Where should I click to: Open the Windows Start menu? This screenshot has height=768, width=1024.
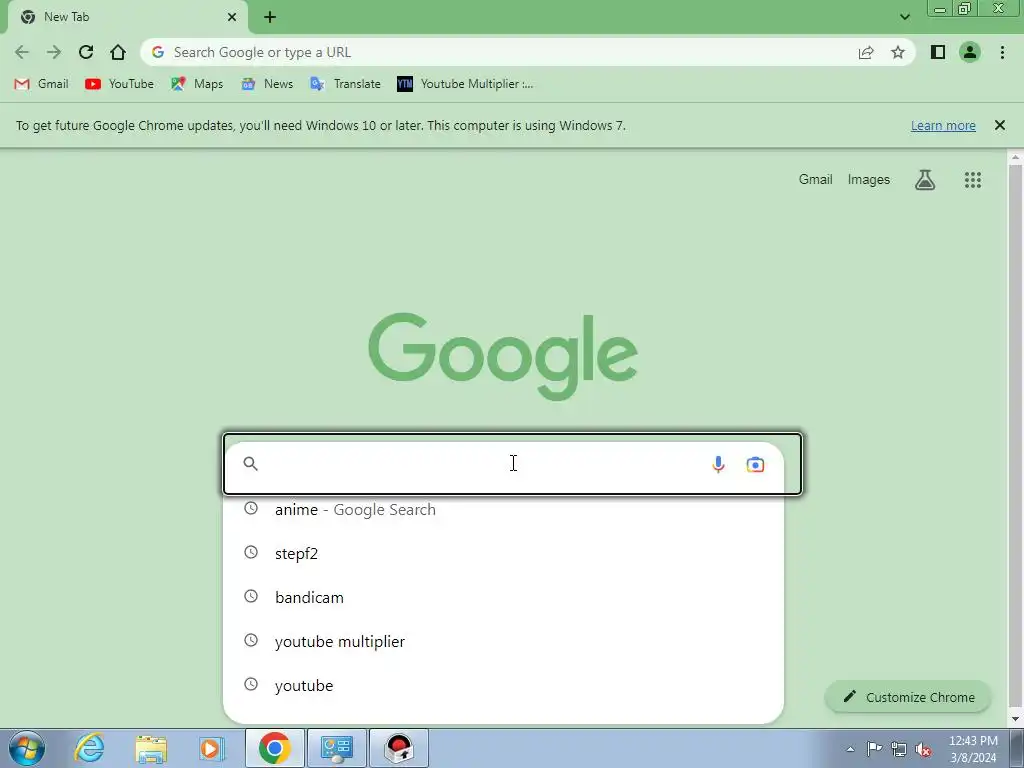coord(27,748)
